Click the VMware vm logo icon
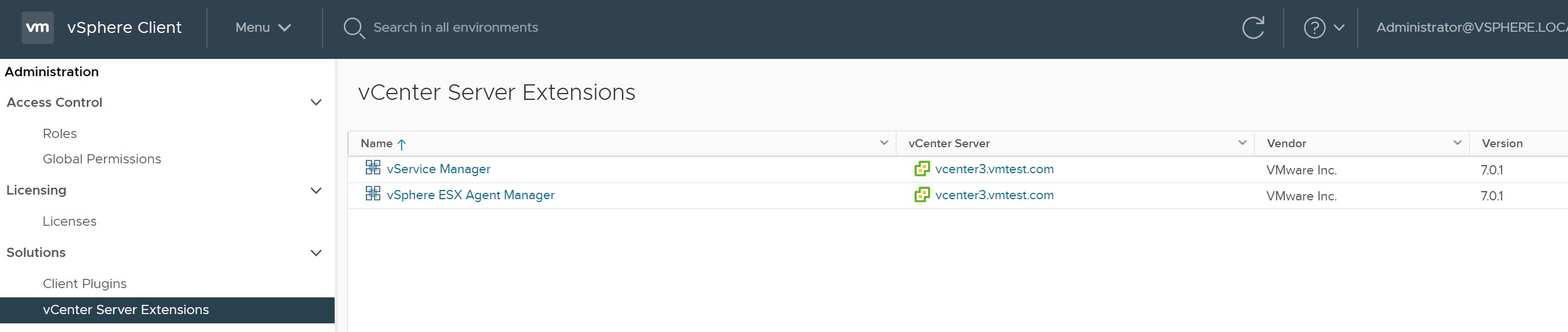 [x=37, y=27]
